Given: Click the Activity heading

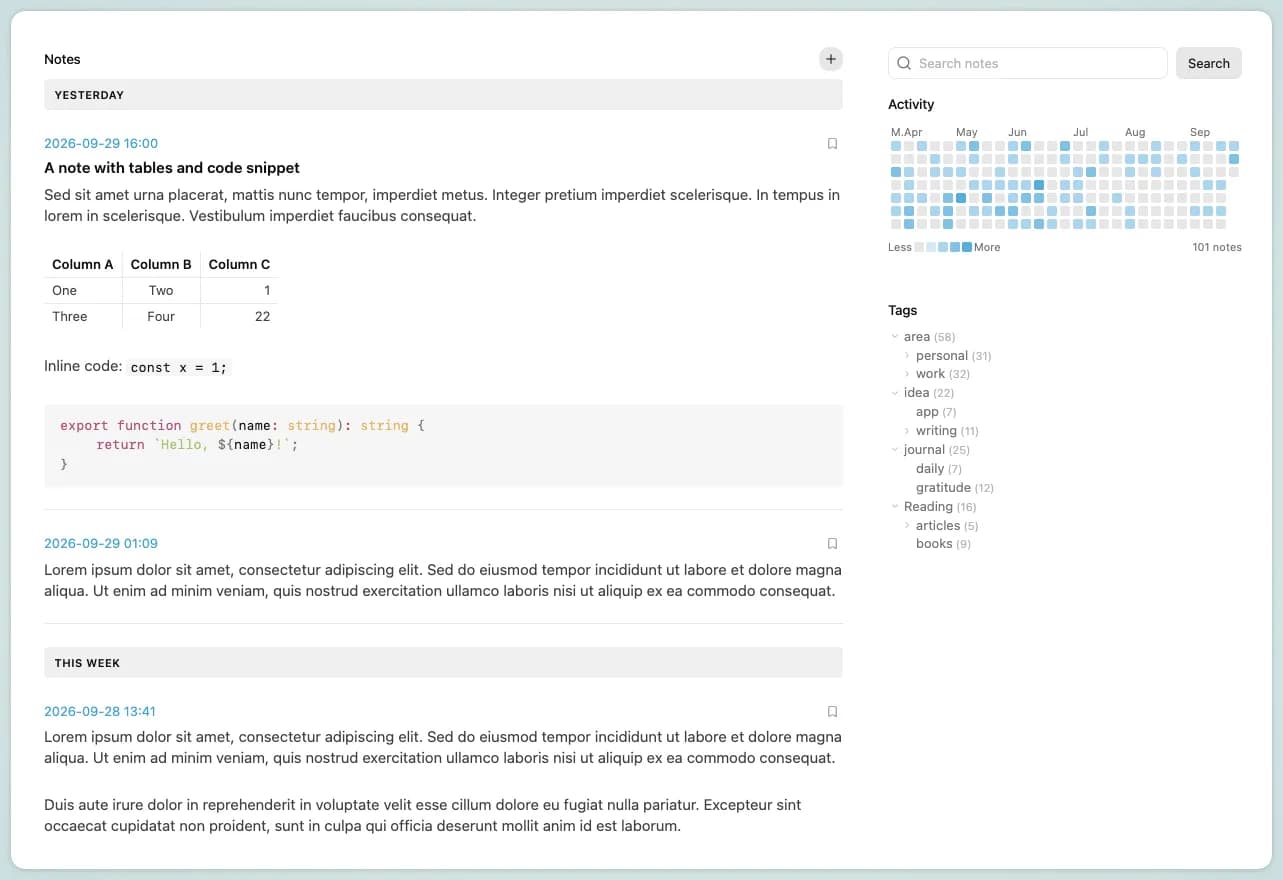Looking at the screenshot, I should coord(911,104).
